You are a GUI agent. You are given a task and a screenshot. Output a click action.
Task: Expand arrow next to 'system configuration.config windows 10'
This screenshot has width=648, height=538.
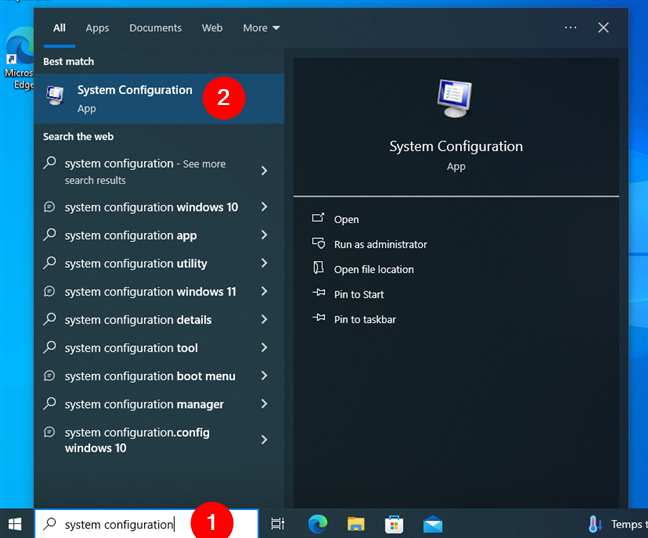pyautogui.click(x=264, y=440)
